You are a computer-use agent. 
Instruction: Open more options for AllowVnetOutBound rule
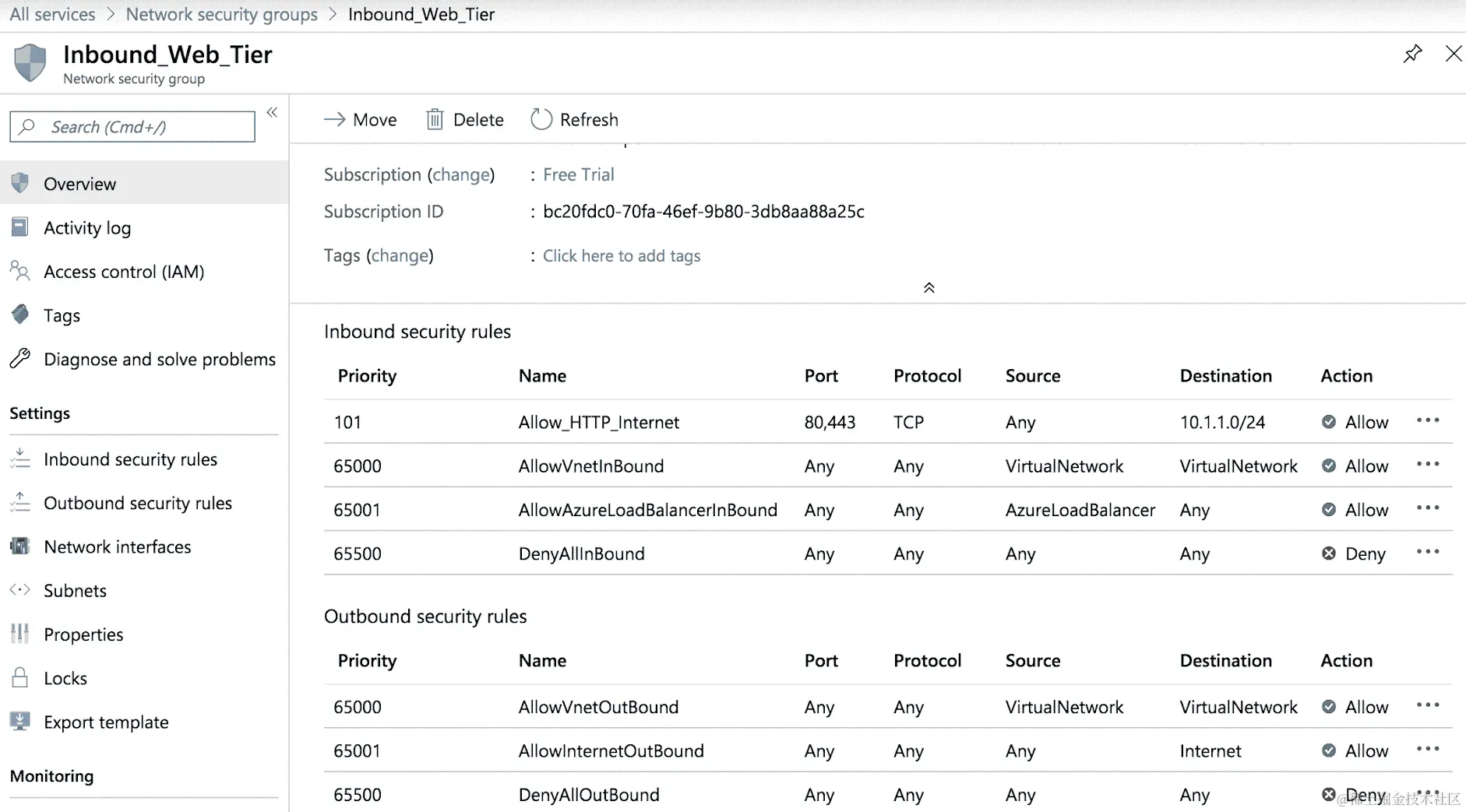pos(1428,705)
